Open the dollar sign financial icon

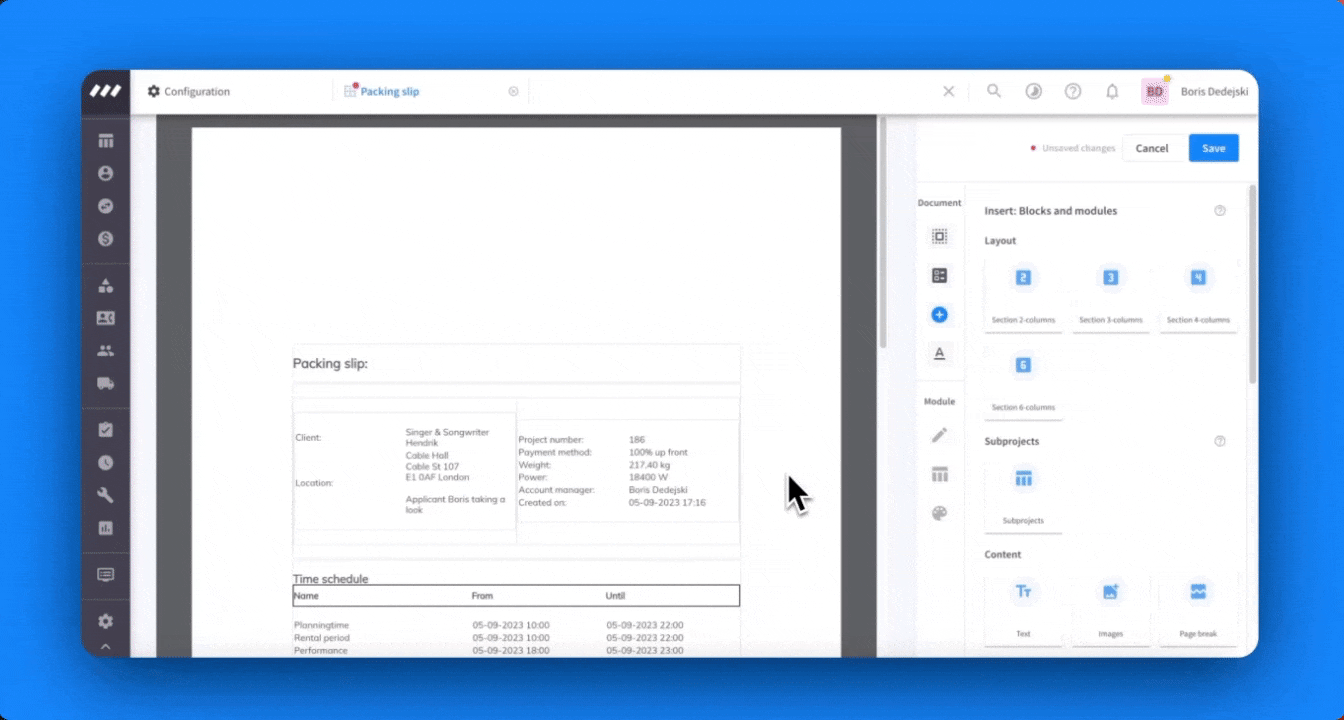(x=105, y=239)
